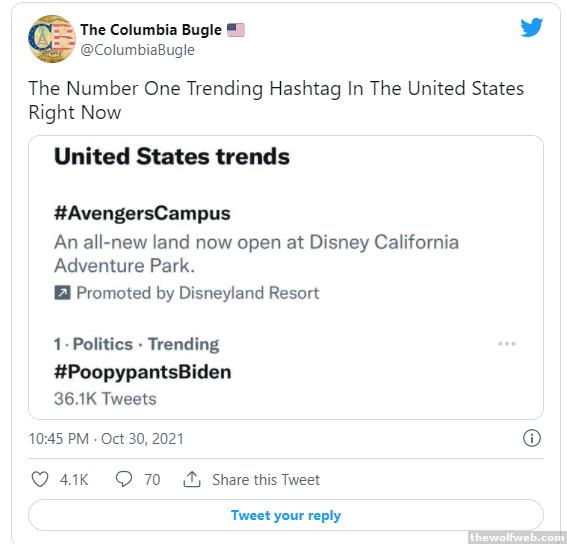
Task: Select Share this Tweet text
Action: click(266, 480)
